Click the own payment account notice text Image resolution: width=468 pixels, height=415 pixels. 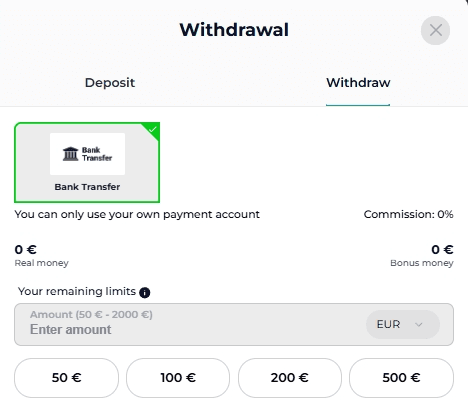(137, 214)
